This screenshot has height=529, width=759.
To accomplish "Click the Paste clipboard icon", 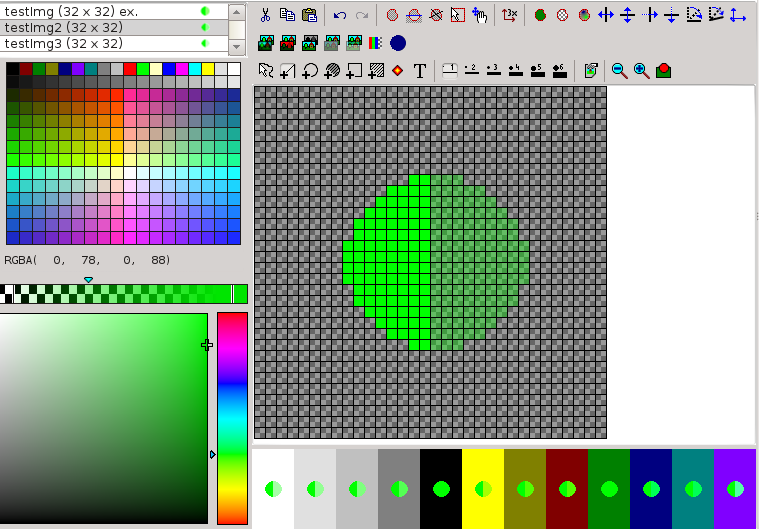I will 309,15.
